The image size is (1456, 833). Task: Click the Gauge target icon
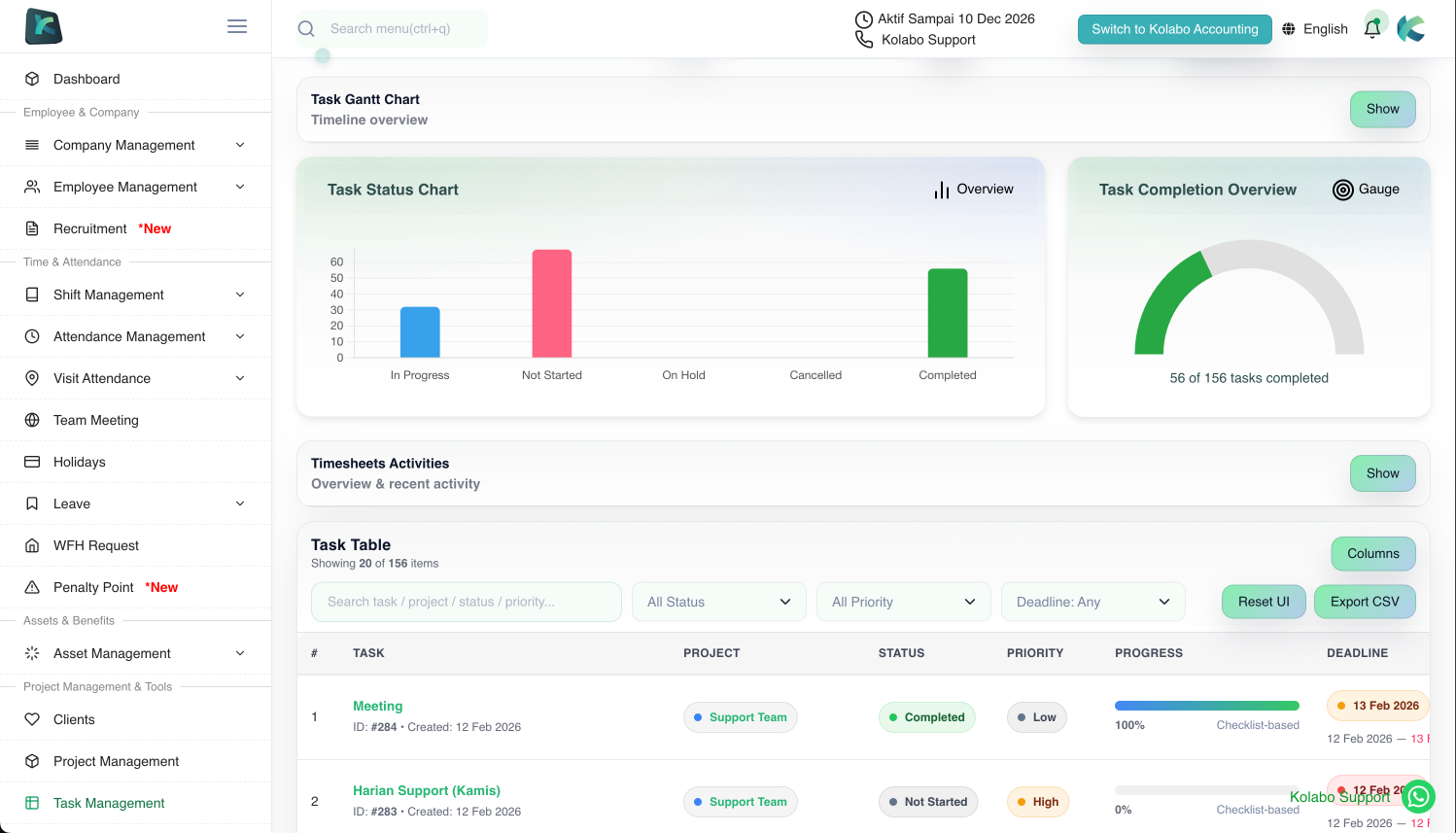tap(1342, 190)
